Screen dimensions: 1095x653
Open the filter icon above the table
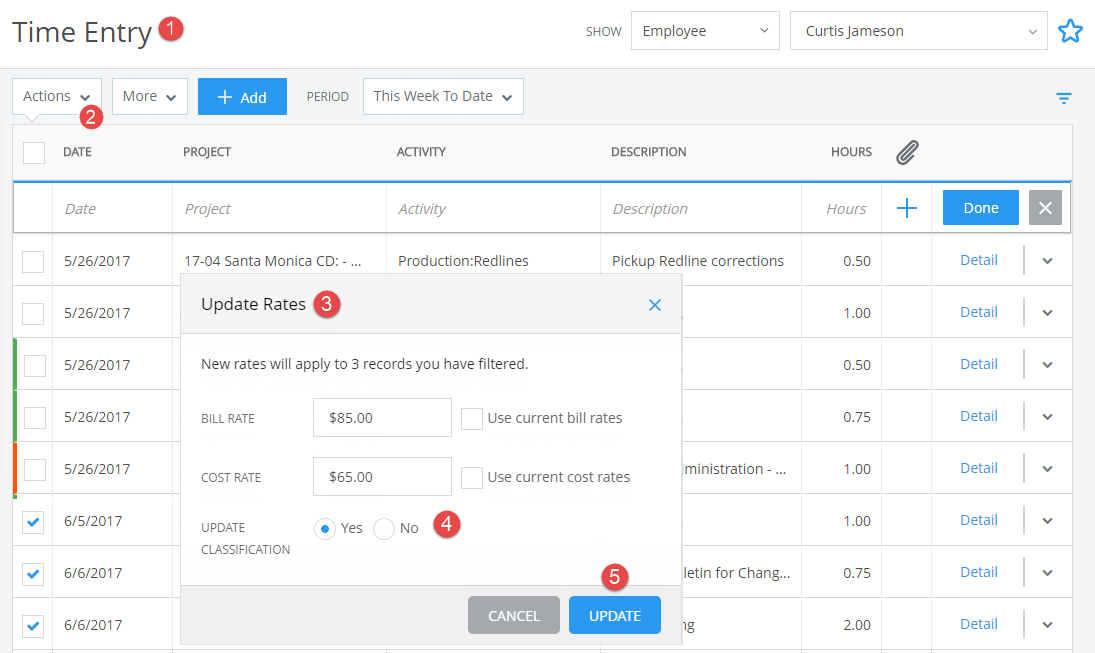coord(1064,98)
